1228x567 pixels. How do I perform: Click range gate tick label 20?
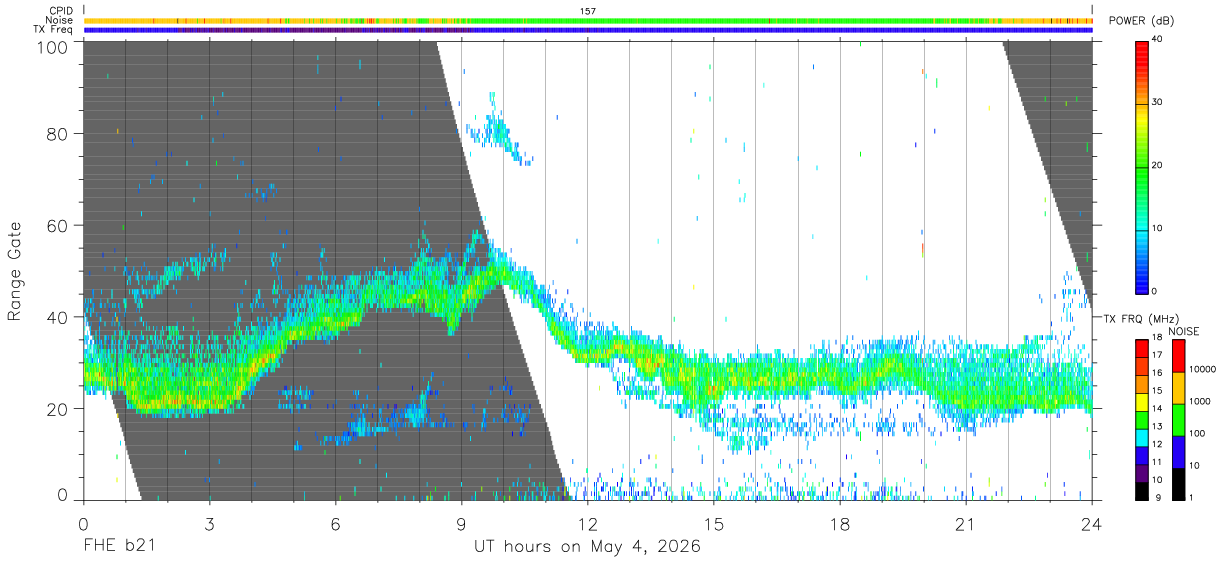59,409
